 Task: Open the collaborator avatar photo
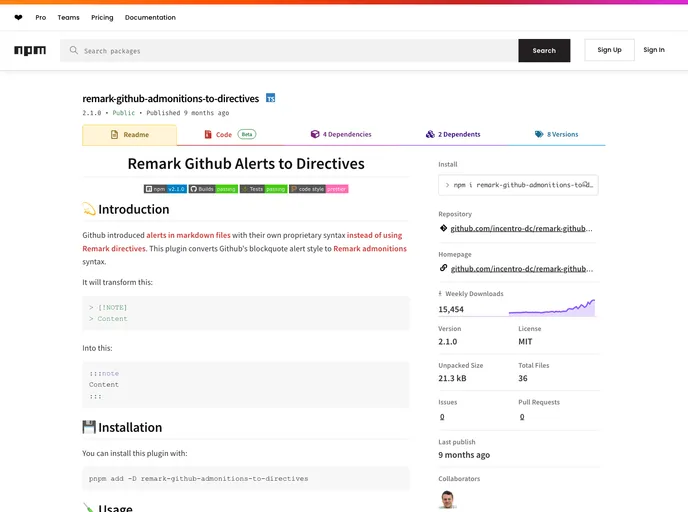pos(448,499)
